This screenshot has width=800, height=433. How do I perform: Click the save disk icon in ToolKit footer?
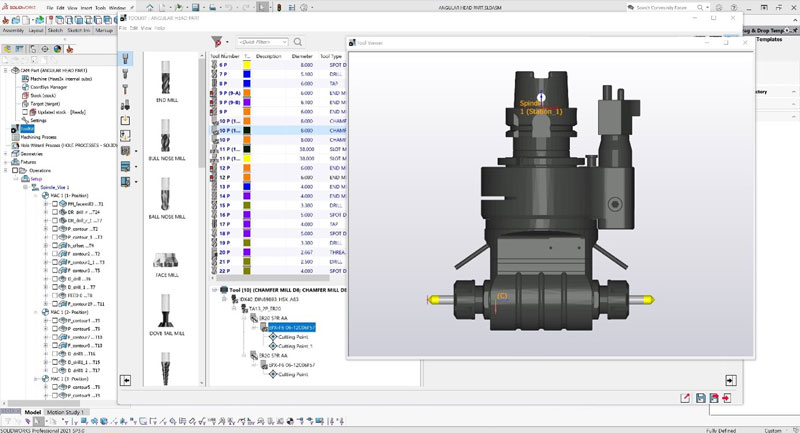click(x=700, y=398)
